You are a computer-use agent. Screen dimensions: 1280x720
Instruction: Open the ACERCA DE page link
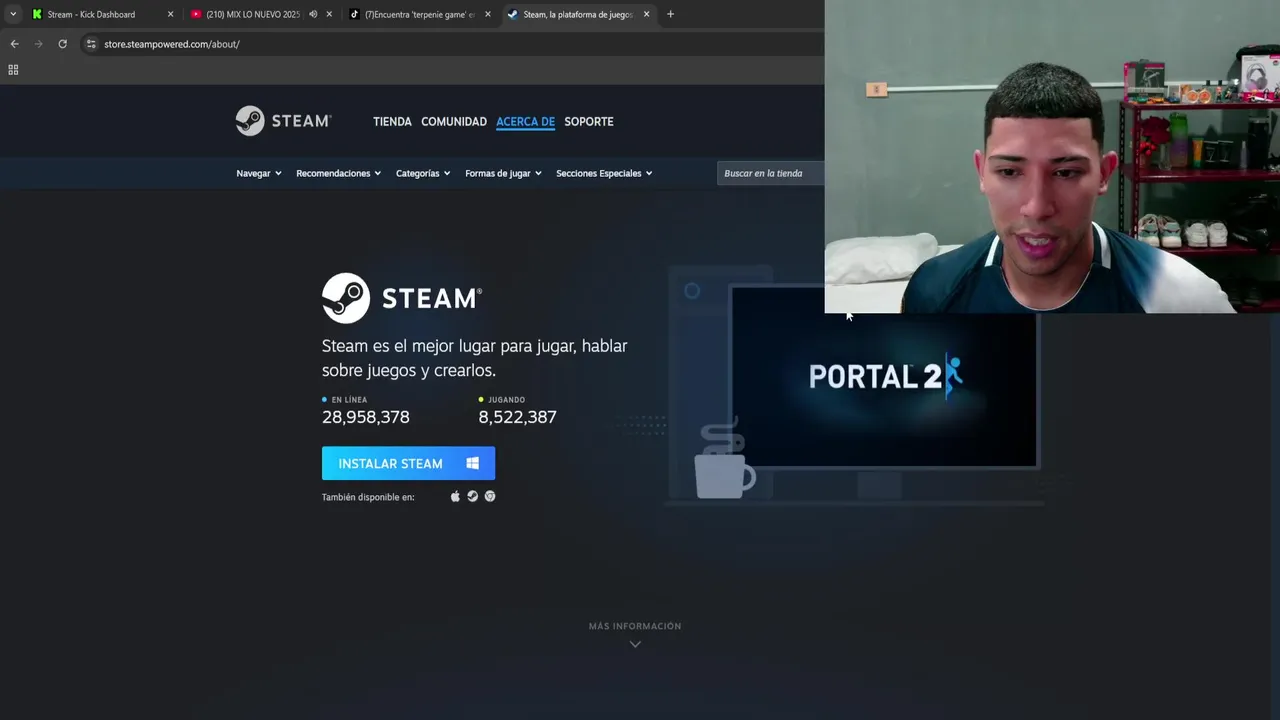point(525,121)
